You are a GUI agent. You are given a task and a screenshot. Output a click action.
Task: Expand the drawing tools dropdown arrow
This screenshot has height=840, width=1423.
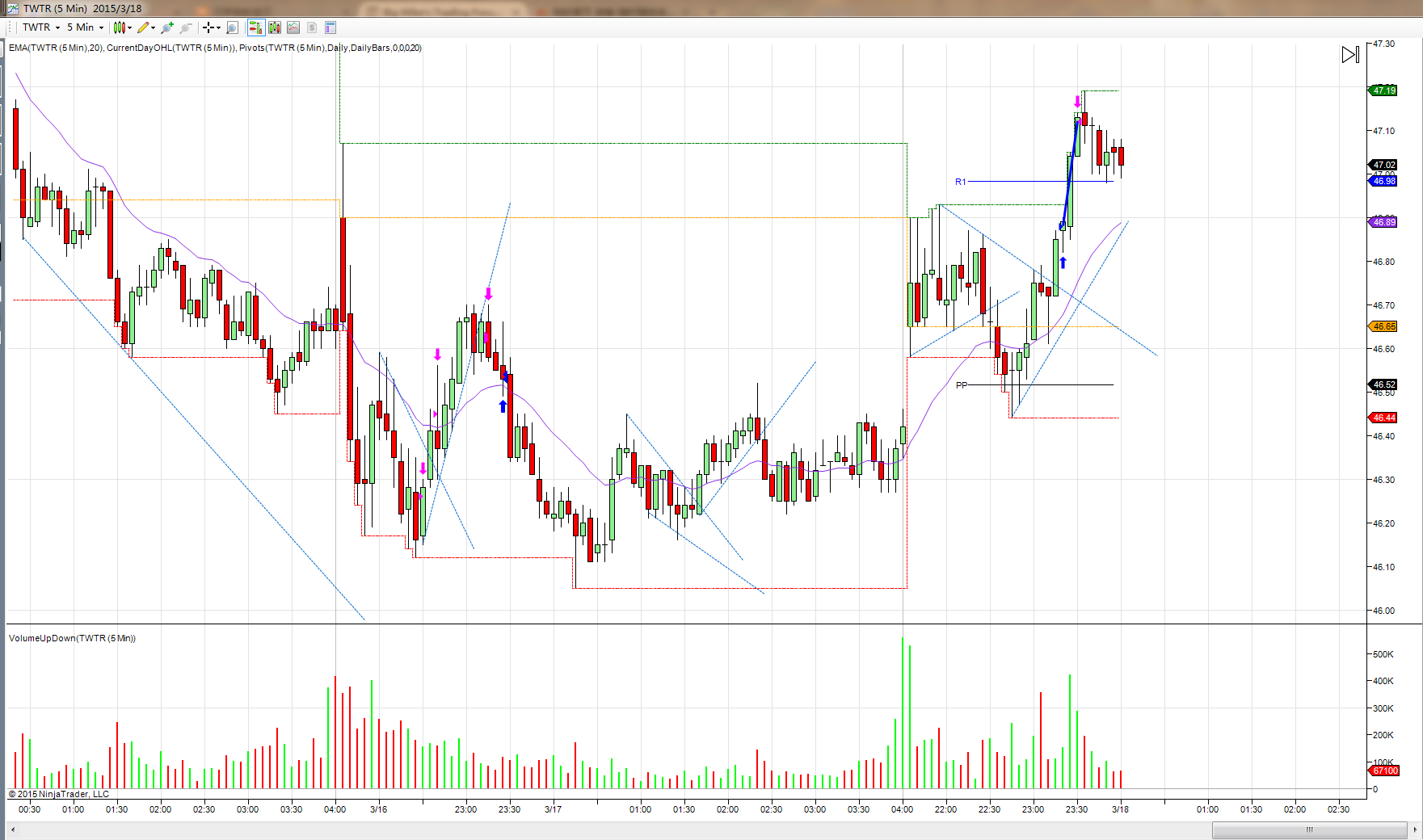coord(153,27)
